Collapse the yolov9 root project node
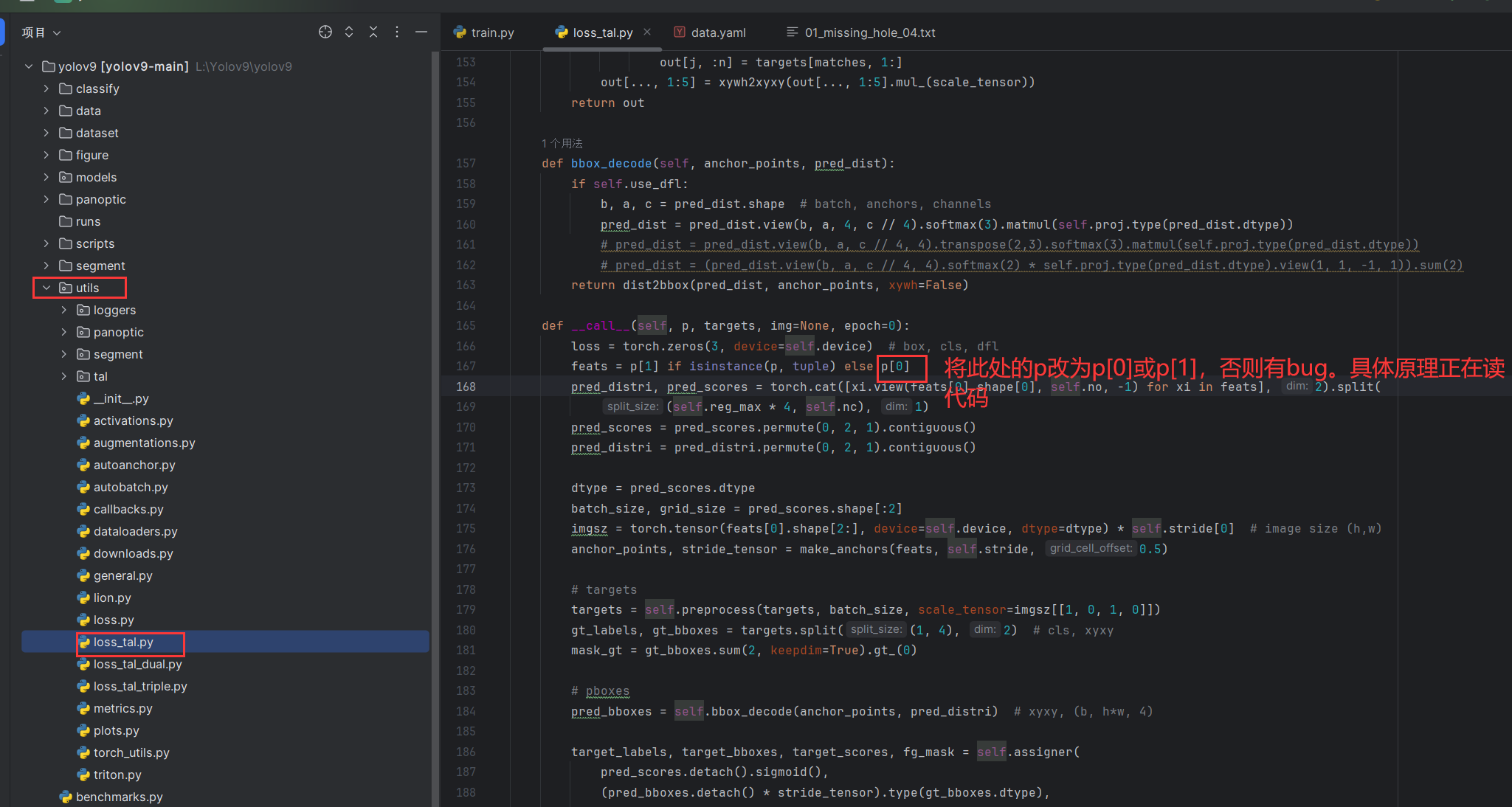This screenshot has width=1512, height=807. coord(29,66)
